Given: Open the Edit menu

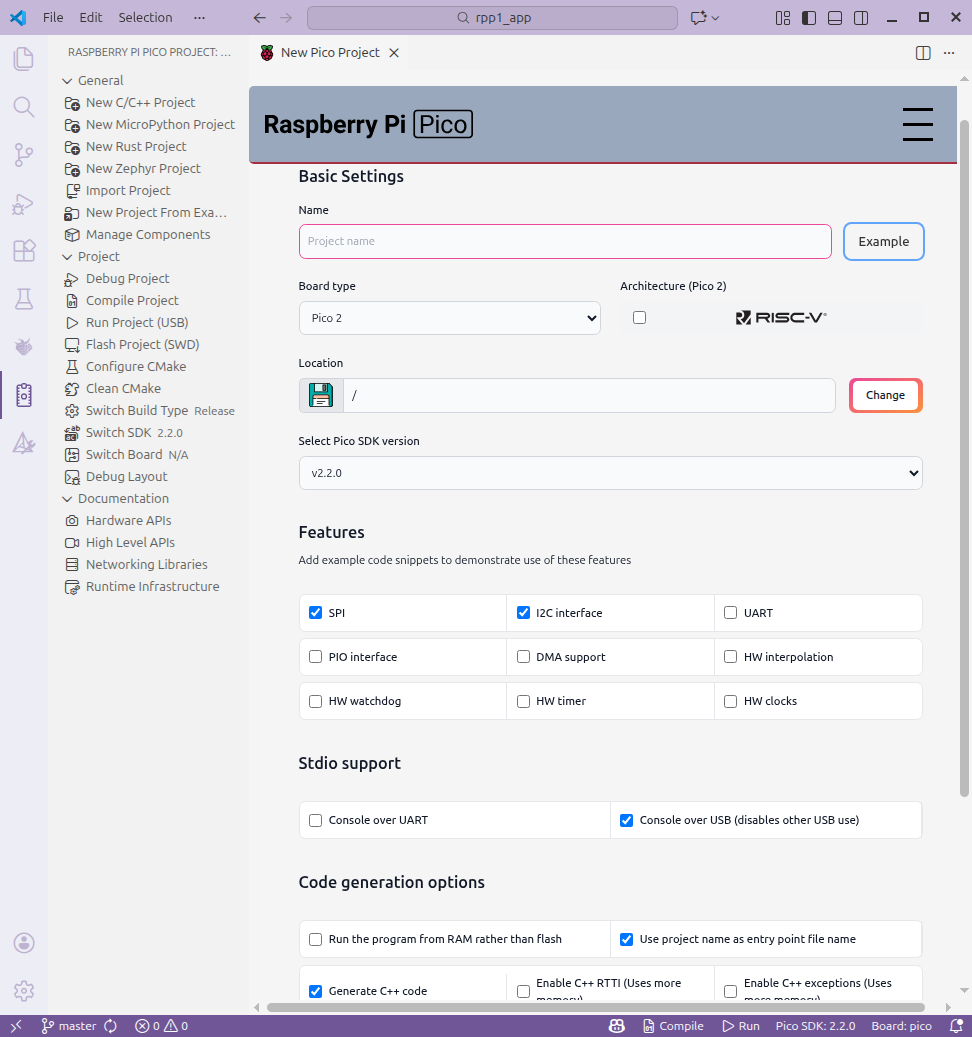Looking at the screenshot, I should click(x=91, y=18).
